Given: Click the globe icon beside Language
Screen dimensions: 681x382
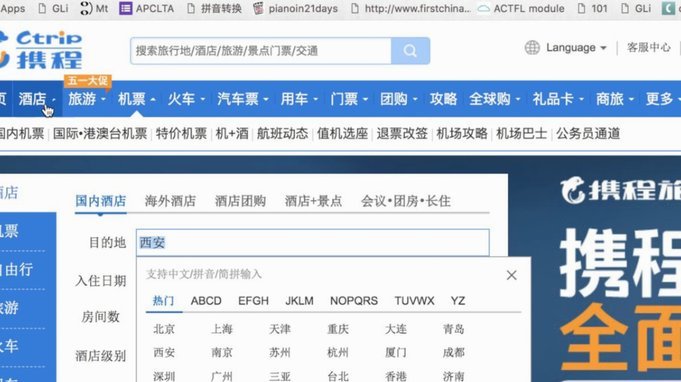Looking at the screenshot, I should (x=532, y=47).
